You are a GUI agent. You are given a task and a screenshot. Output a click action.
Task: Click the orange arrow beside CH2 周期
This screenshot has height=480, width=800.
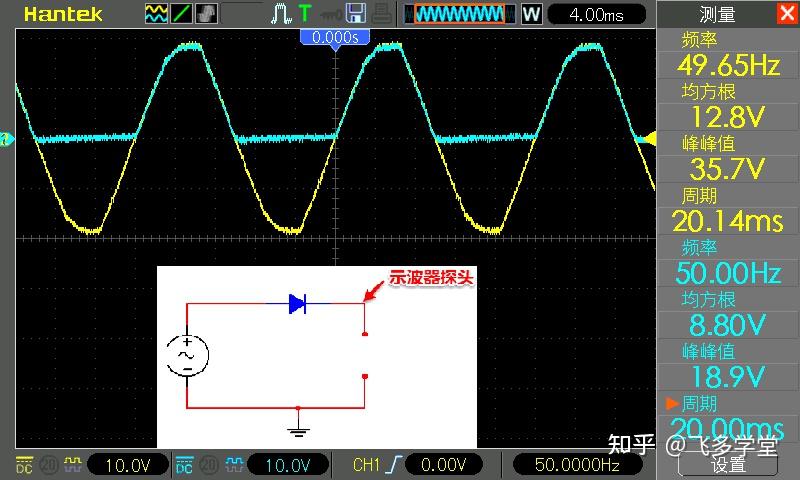point(672,404)
